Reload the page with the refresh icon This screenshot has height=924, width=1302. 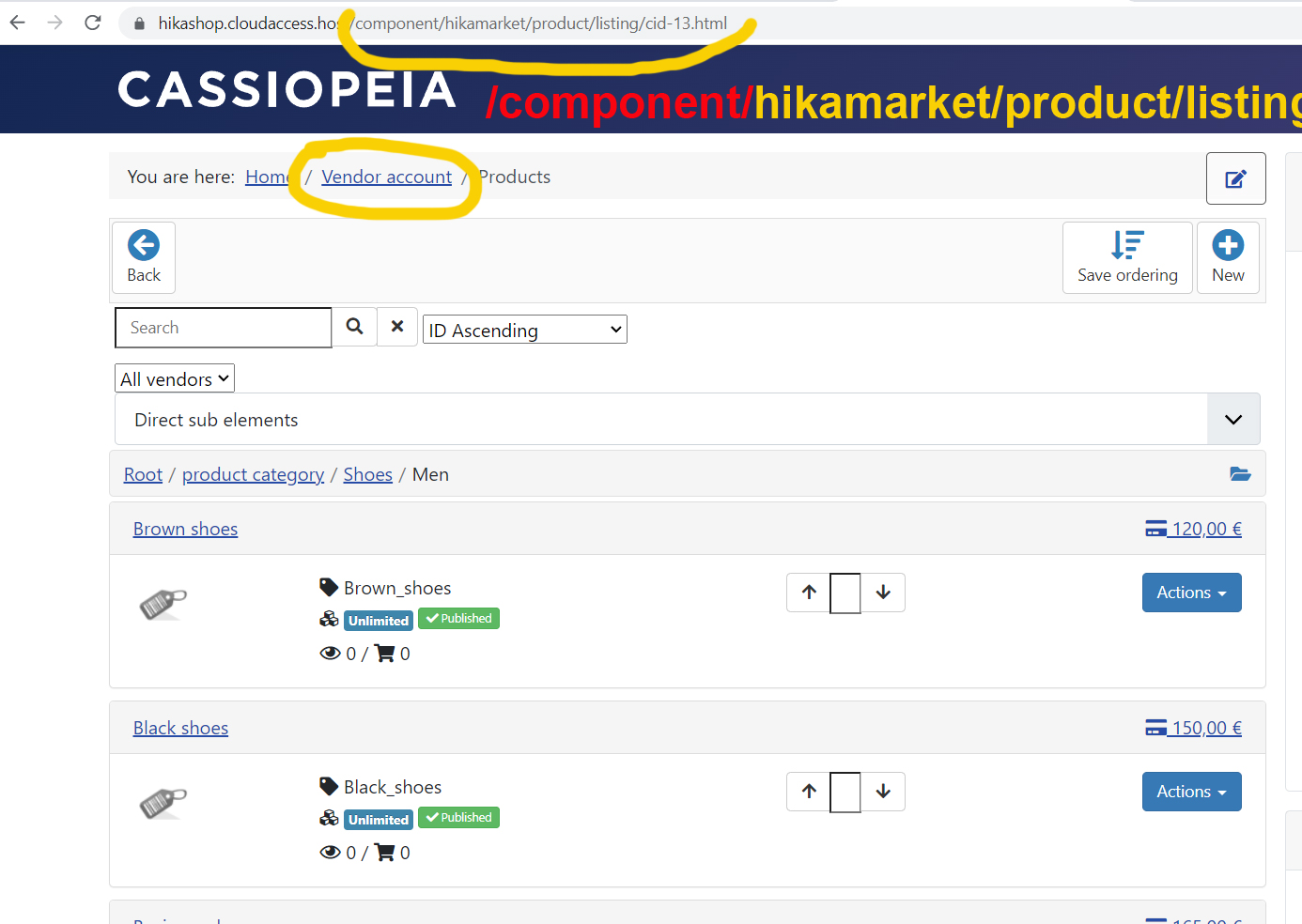(93, 23)
